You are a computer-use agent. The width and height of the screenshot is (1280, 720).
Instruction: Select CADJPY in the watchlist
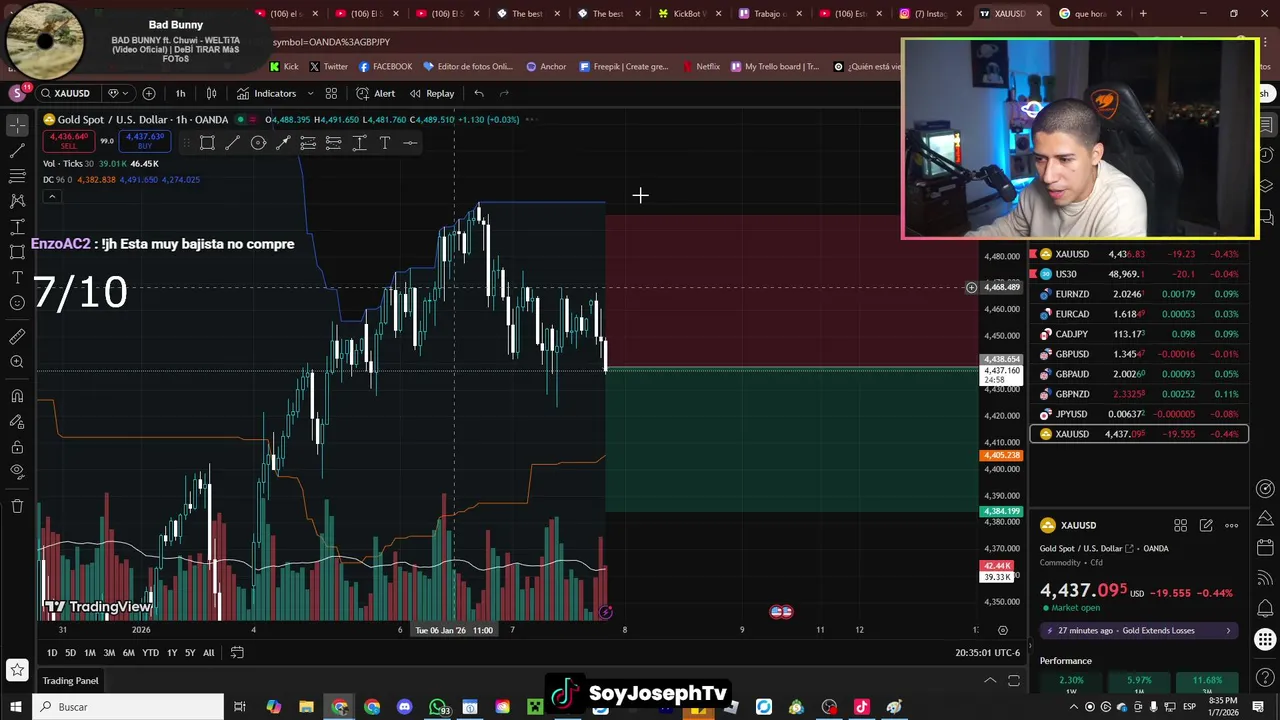pyautogui.click(x=1139, y=334)
